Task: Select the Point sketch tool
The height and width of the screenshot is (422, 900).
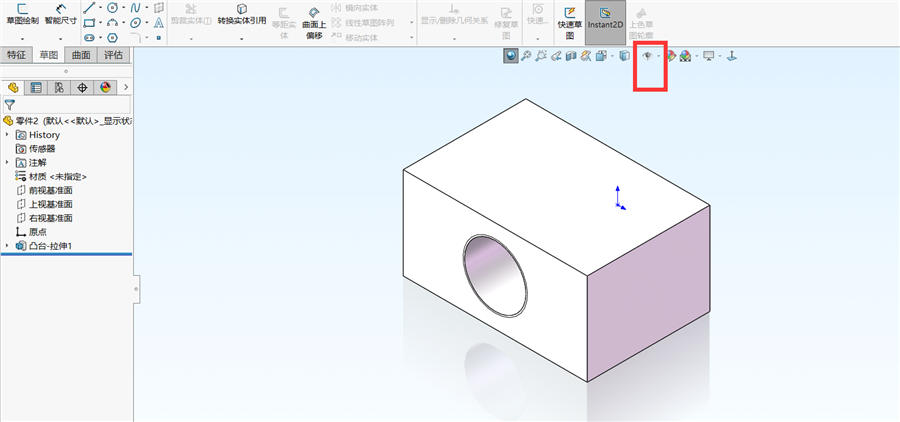Action: point(159,38)
